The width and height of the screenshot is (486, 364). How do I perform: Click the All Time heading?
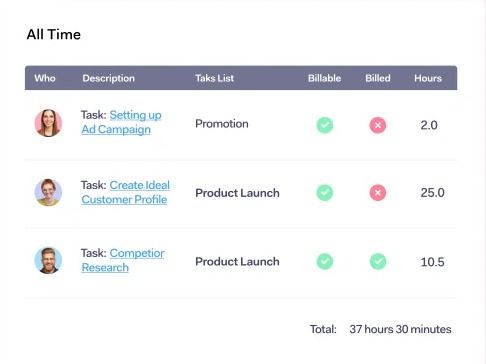54,34
